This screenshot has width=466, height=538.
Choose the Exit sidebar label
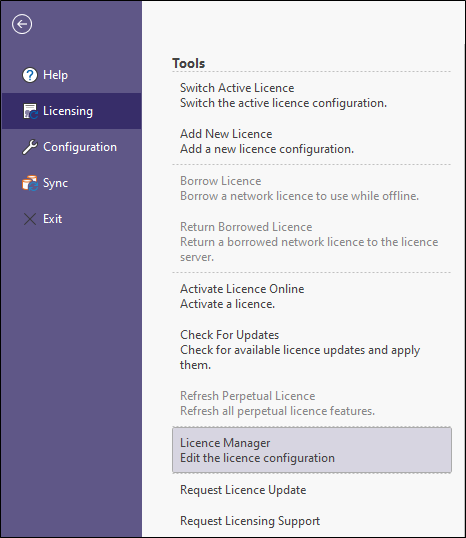click(x=53, y=219)
